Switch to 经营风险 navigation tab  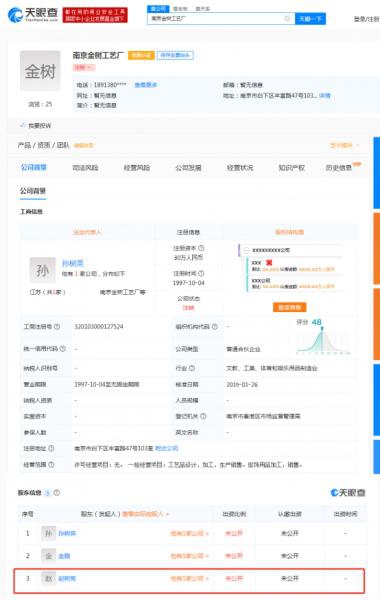(137, 168)
